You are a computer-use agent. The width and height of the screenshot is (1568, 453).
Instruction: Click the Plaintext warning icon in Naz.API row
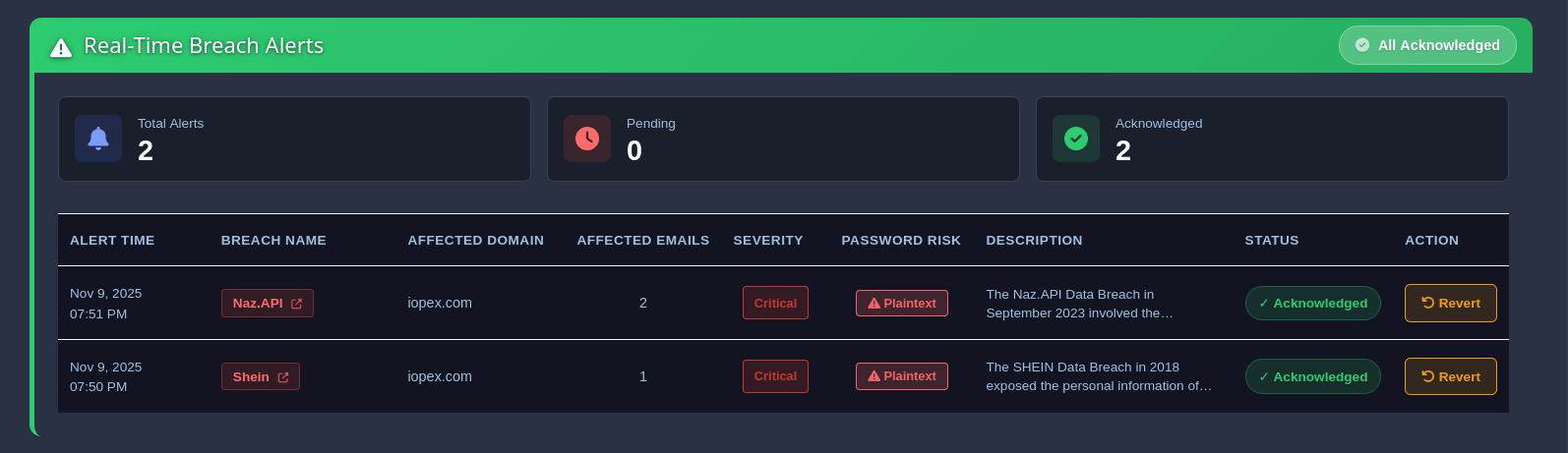(874, 304)
